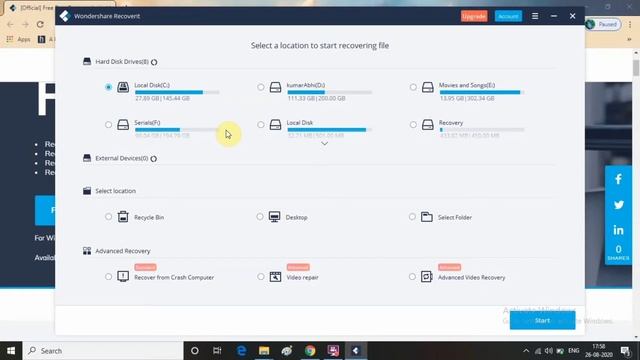Refresh the Hard Disk Drives list

coord(154,62)
